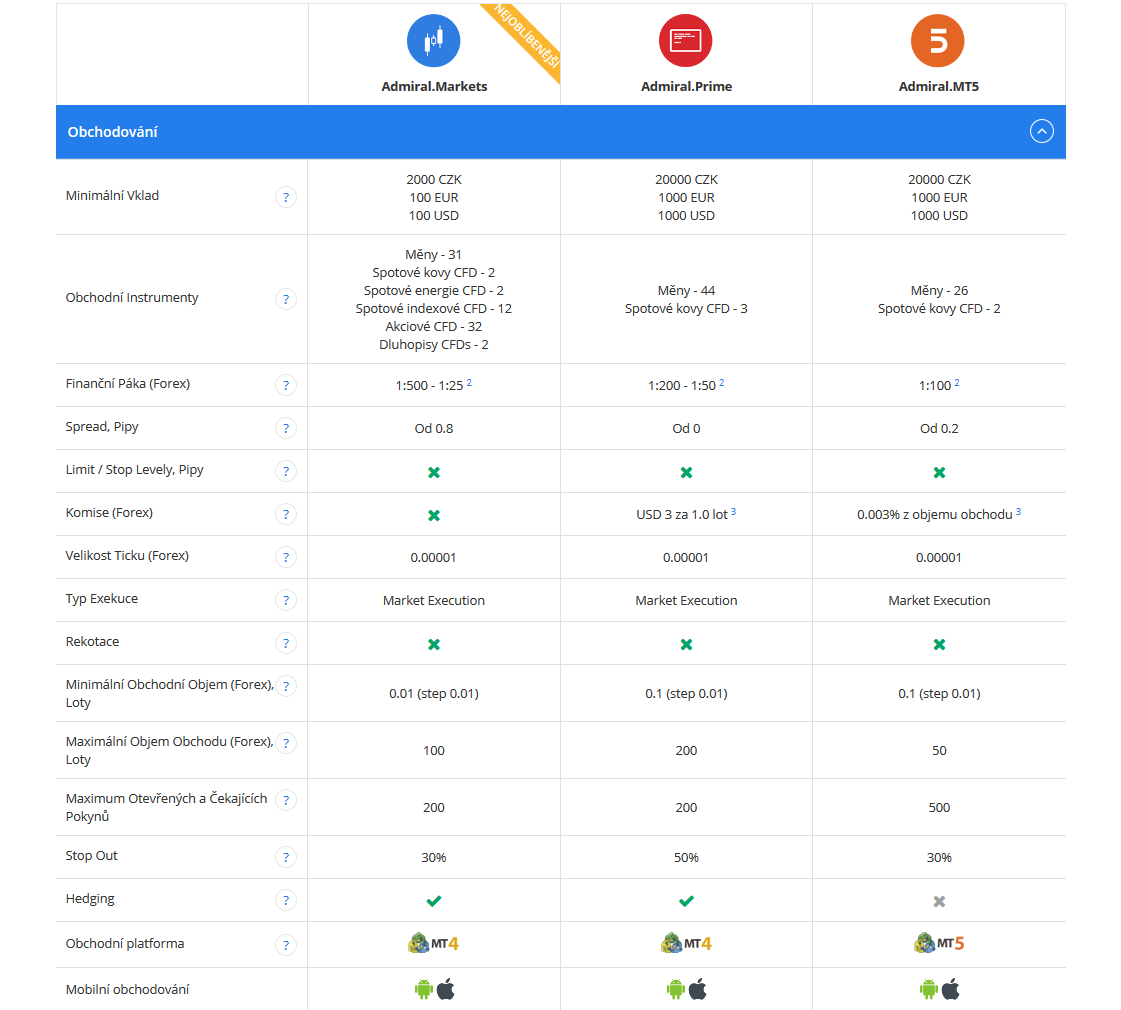Show help for Typ Exekuce row
The height and width of the screenshot is (1010, 1121).
click(286, 600)
